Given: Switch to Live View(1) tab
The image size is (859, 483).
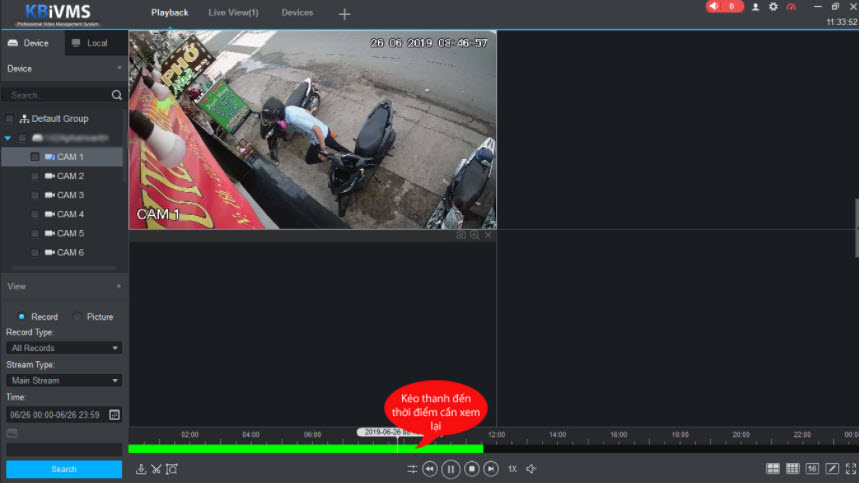Looking at the screenshot, I should [233, 13].
